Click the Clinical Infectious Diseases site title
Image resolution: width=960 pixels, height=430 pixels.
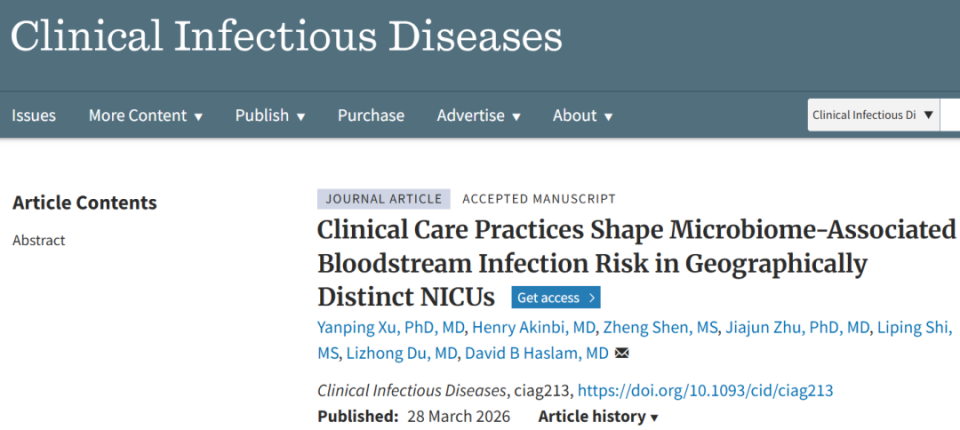[286, 37]
